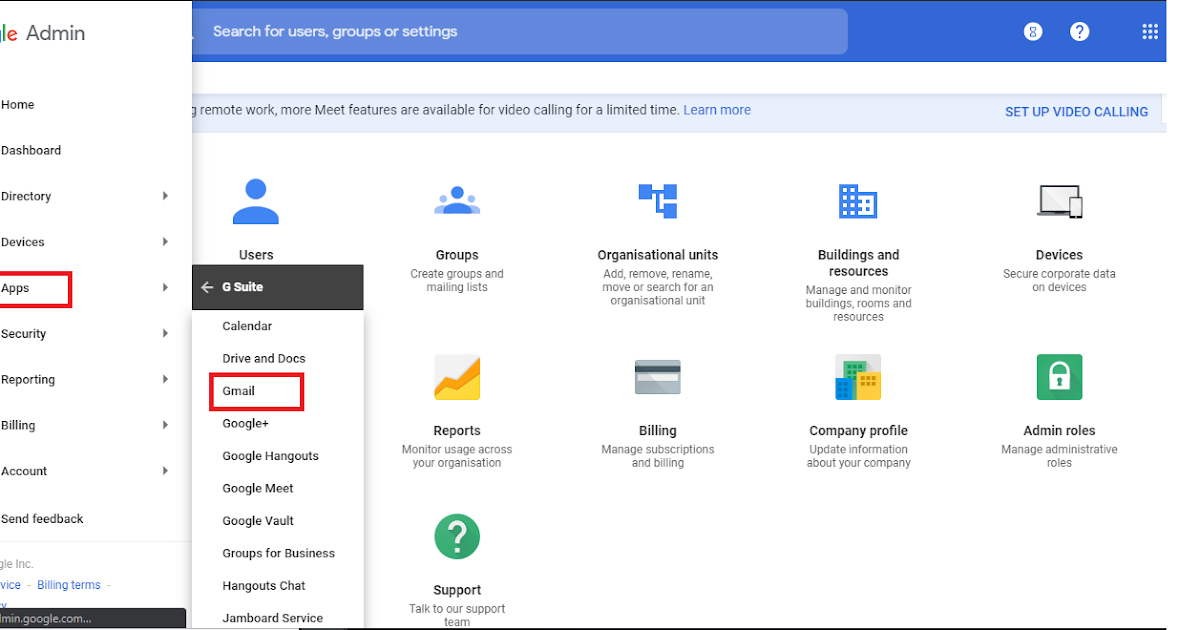
Task: Expand the Reporting submenu arrow
Action: tap(165, 379)
